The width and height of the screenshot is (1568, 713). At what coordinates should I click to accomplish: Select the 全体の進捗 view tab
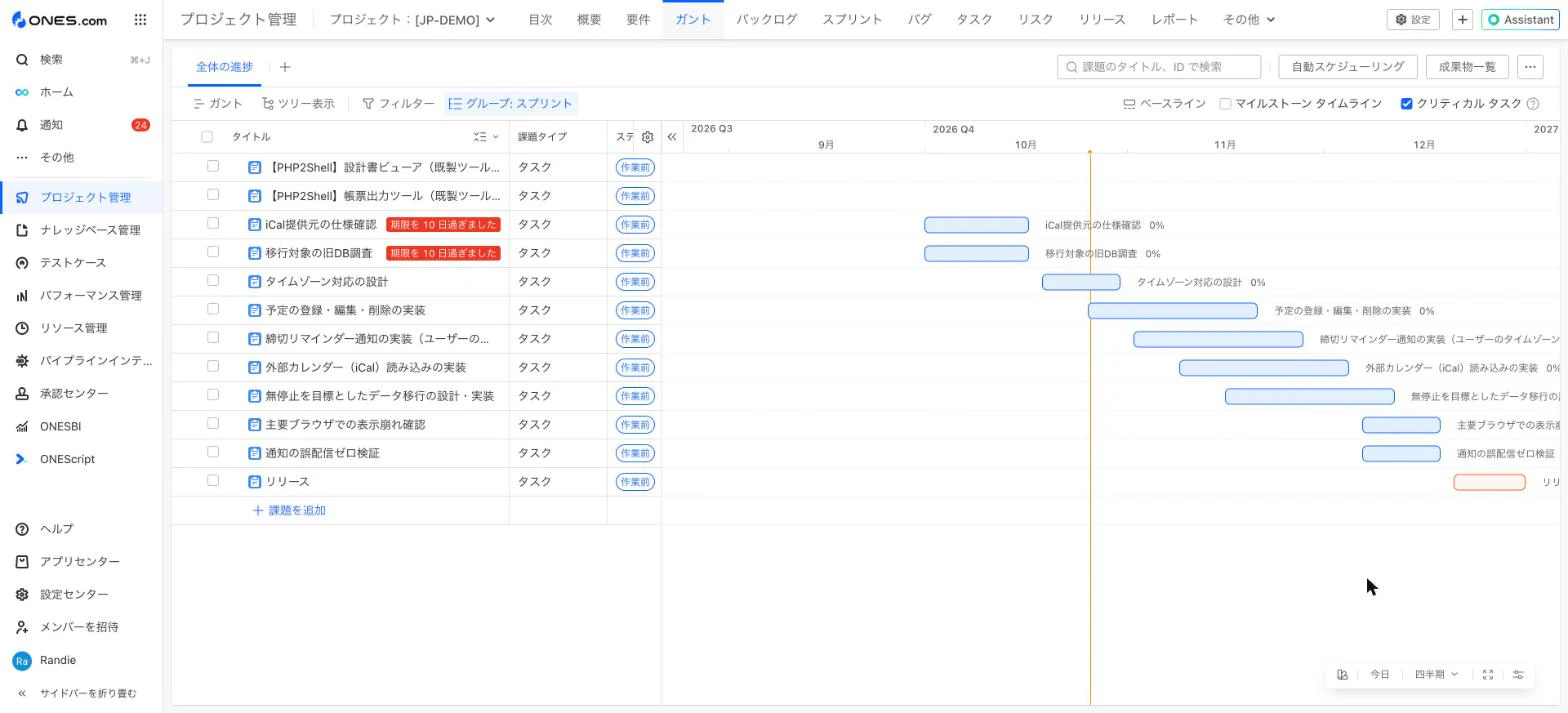[224, 67]
